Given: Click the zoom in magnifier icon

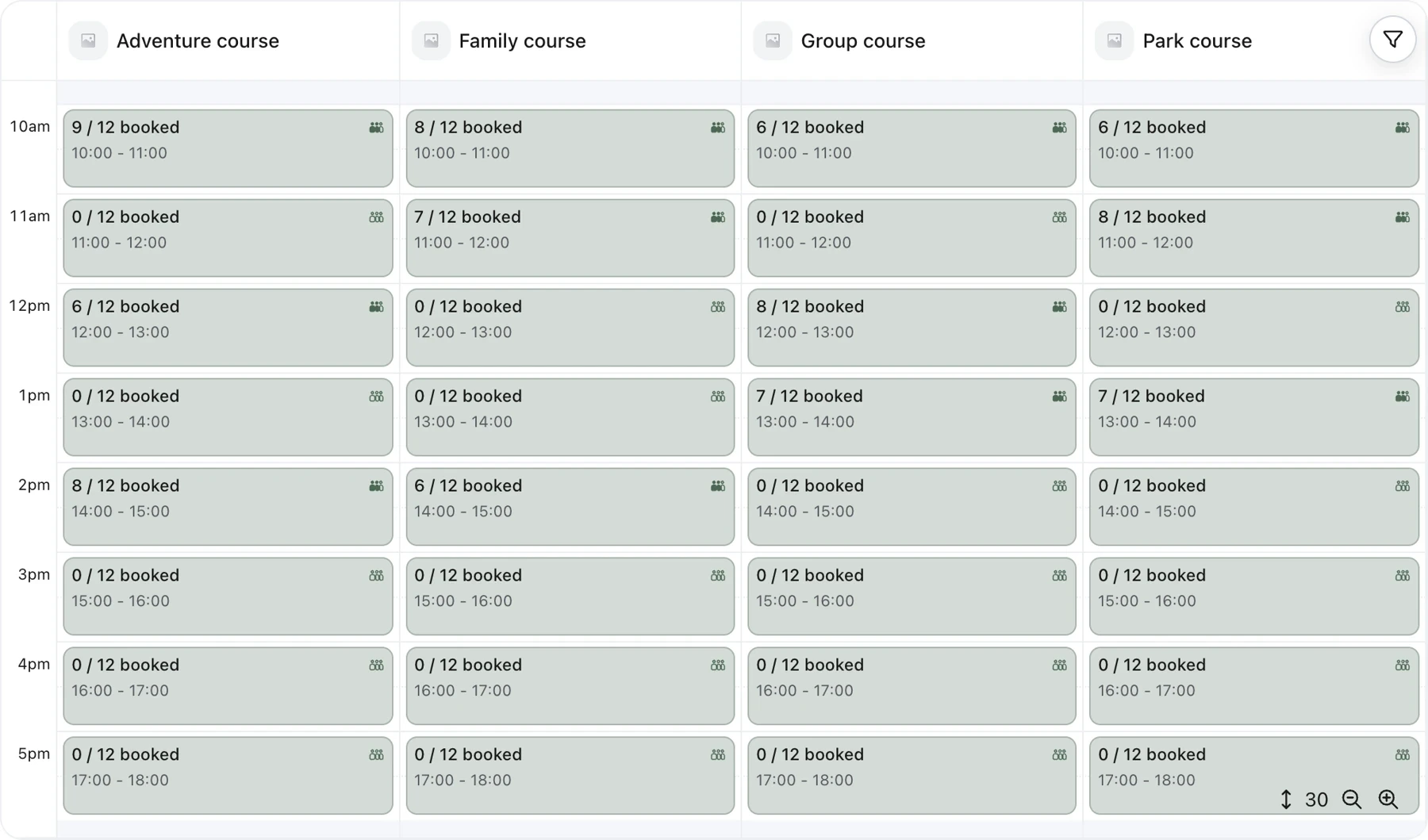Looking at the screenshot, I should tap(1388, 800).
